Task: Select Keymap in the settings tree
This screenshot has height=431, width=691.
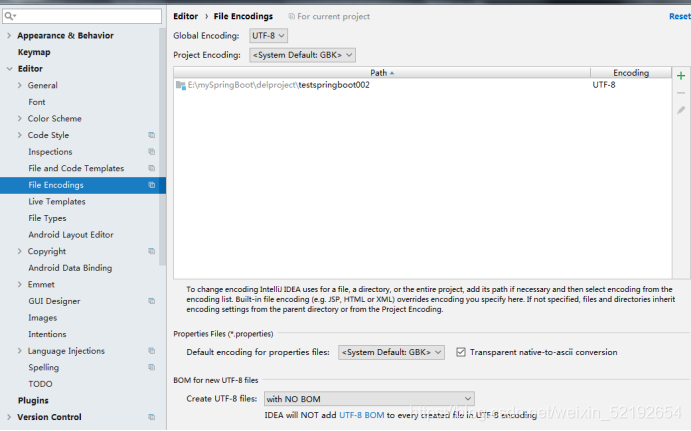Action: tap(34, 52)
